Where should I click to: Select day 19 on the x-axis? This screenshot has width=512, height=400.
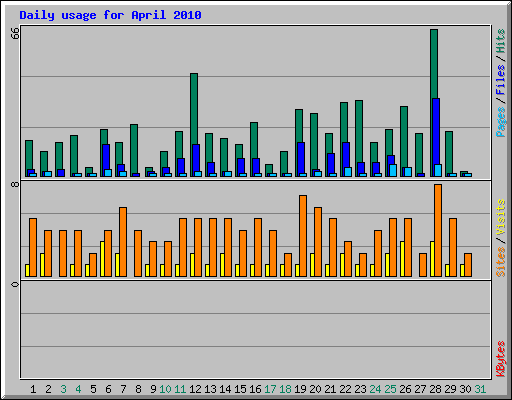pos(300,389)
